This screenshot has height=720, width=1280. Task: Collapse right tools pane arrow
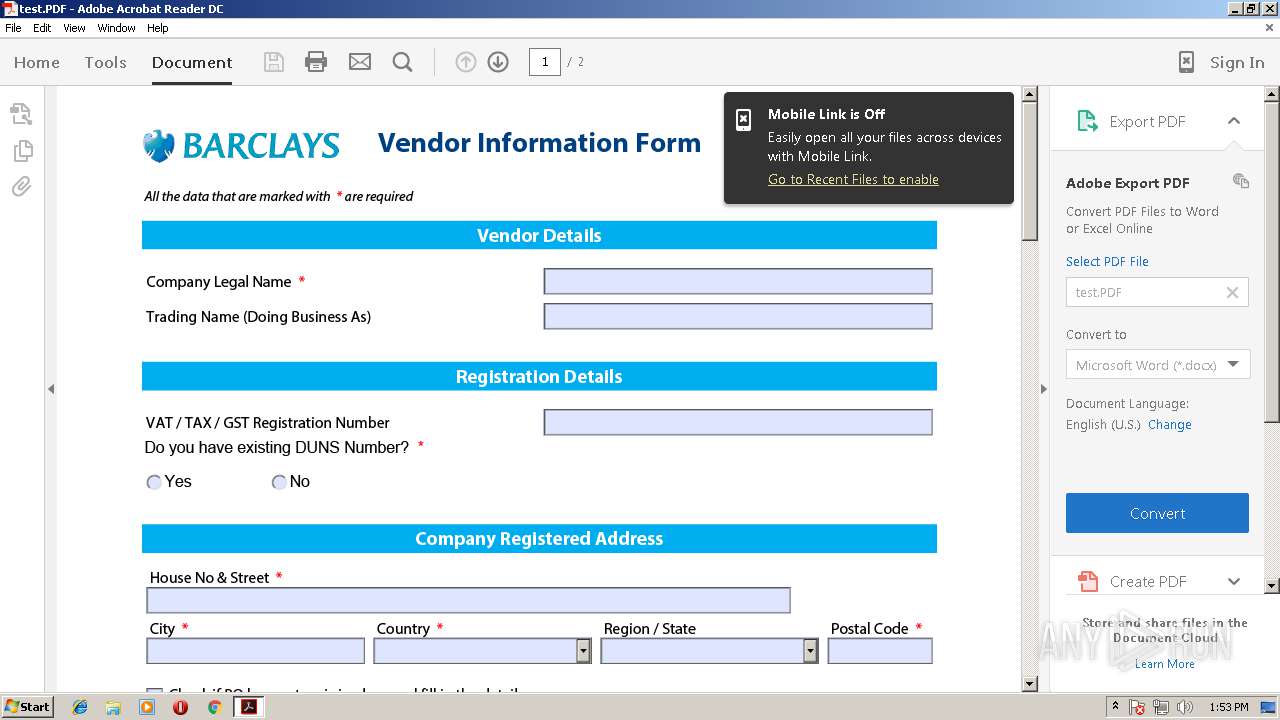pos(1043,389)
